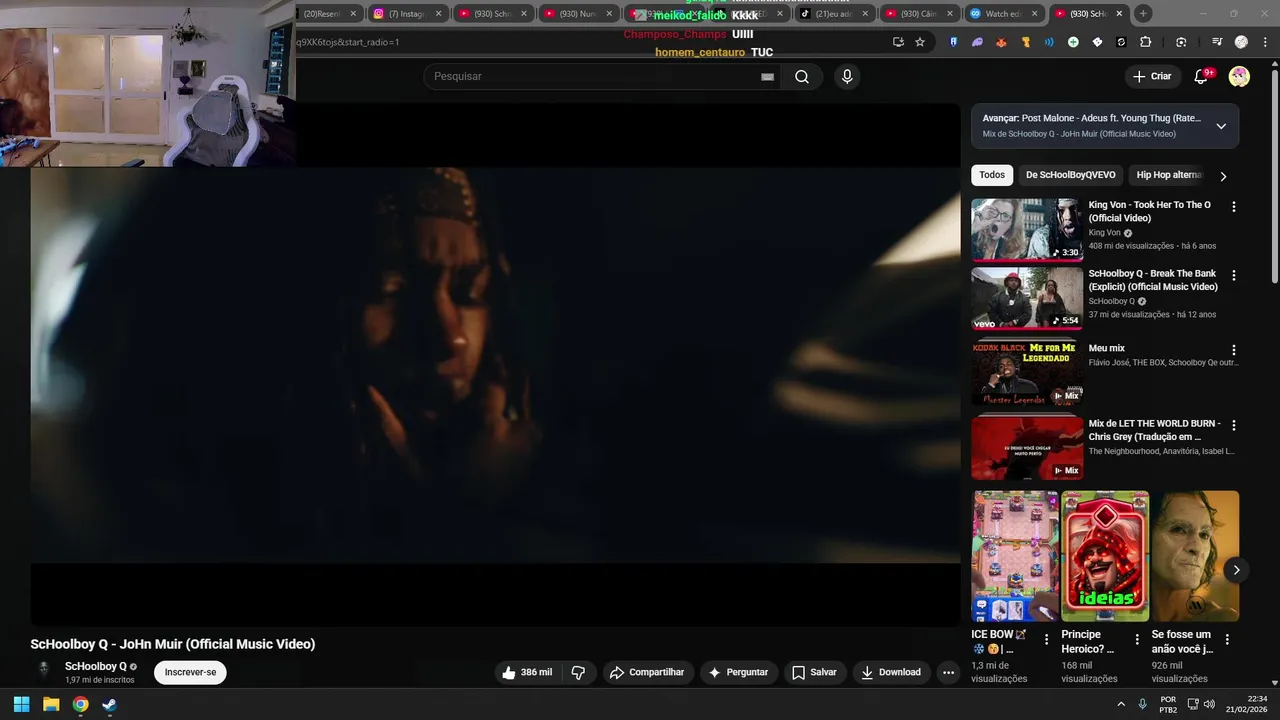The image size is (1280, 720).
Task: Open options for King Von video
Action: [x=1233, y=206]
